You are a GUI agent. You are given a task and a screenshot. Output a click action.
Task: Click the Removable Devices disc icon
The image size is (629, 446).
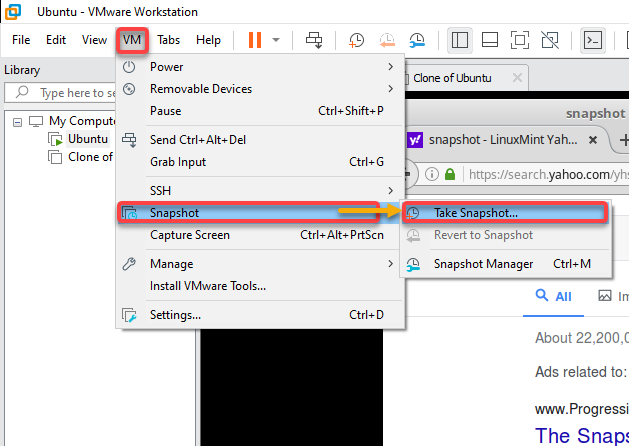click(129, 89)
